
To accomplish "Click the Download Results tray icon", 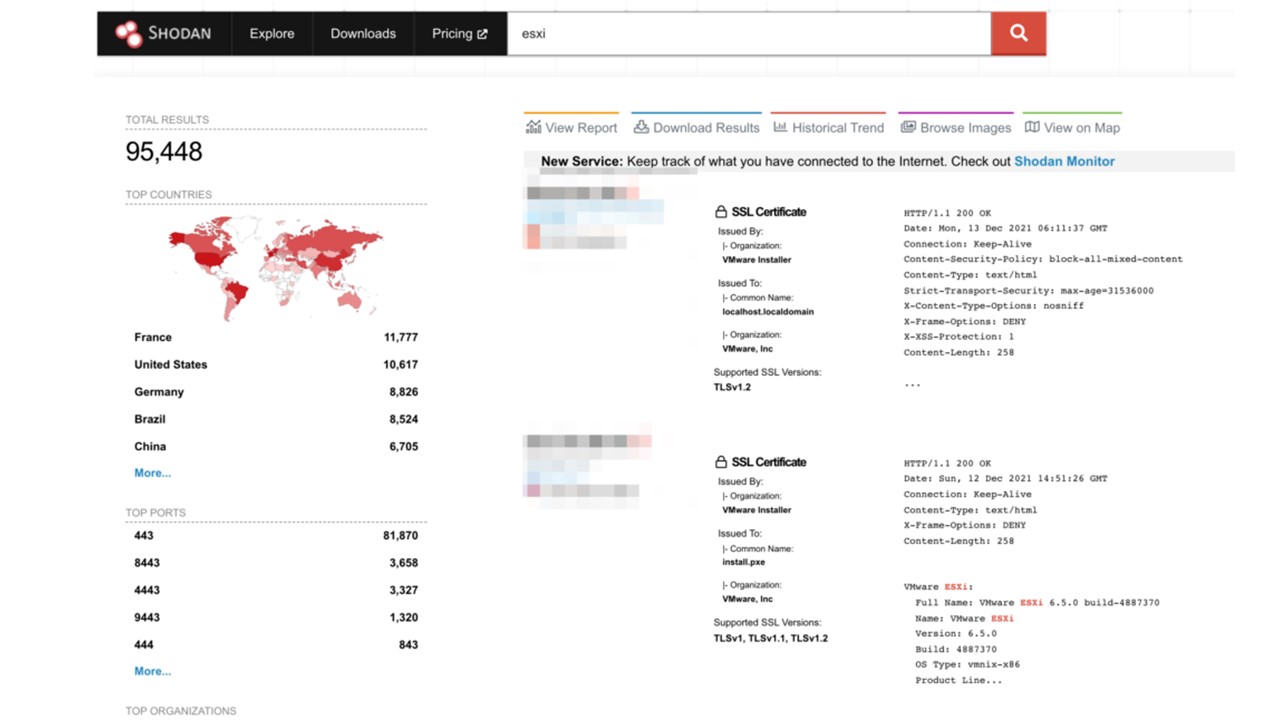I will coord(641,127).
